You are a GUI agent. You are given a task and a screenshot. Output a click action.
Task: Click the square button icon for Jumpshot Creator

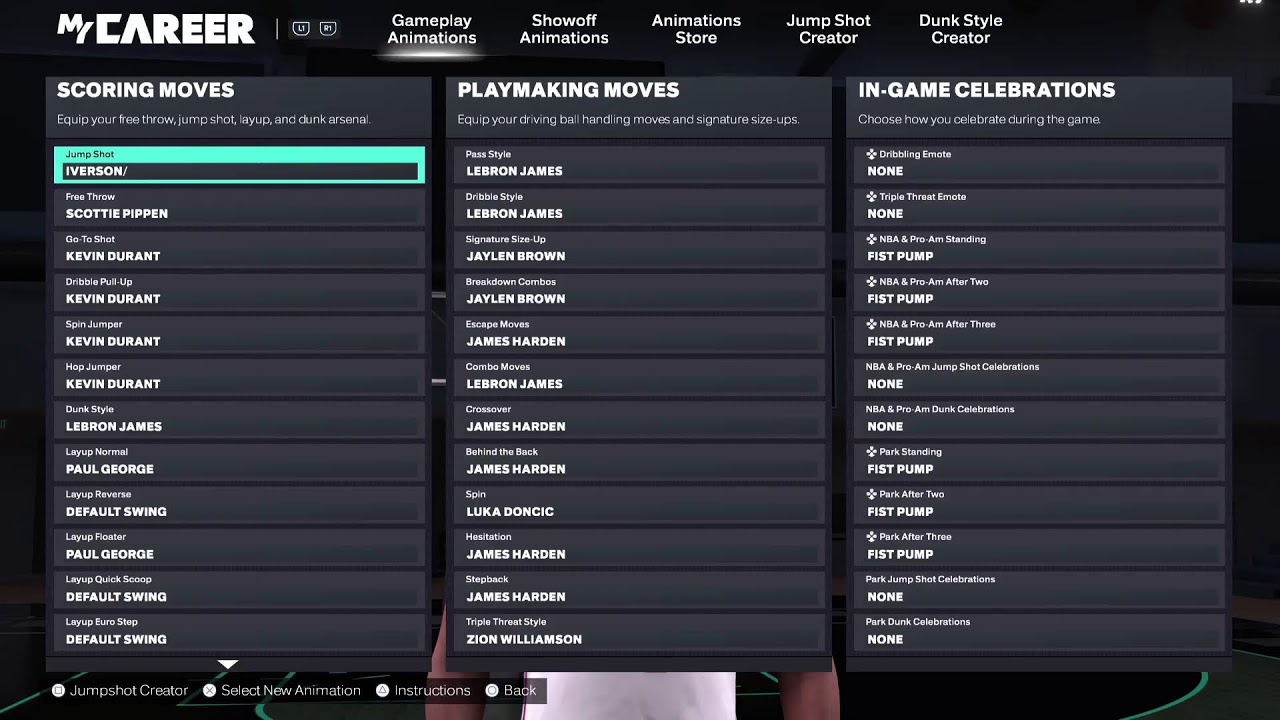(x=58, y=690)
